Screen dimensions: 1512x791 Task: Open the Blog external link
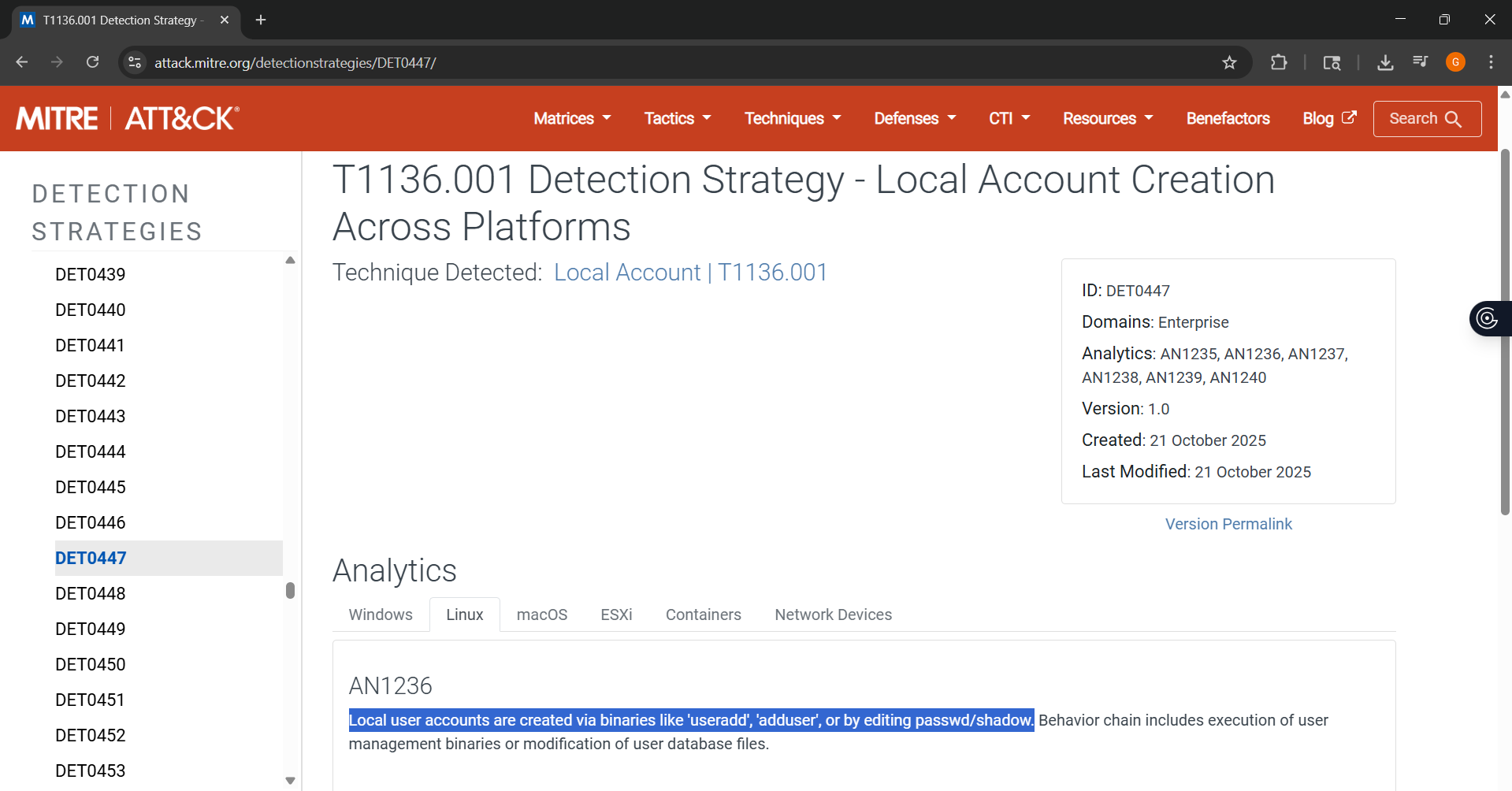[x=1329, y=118]
